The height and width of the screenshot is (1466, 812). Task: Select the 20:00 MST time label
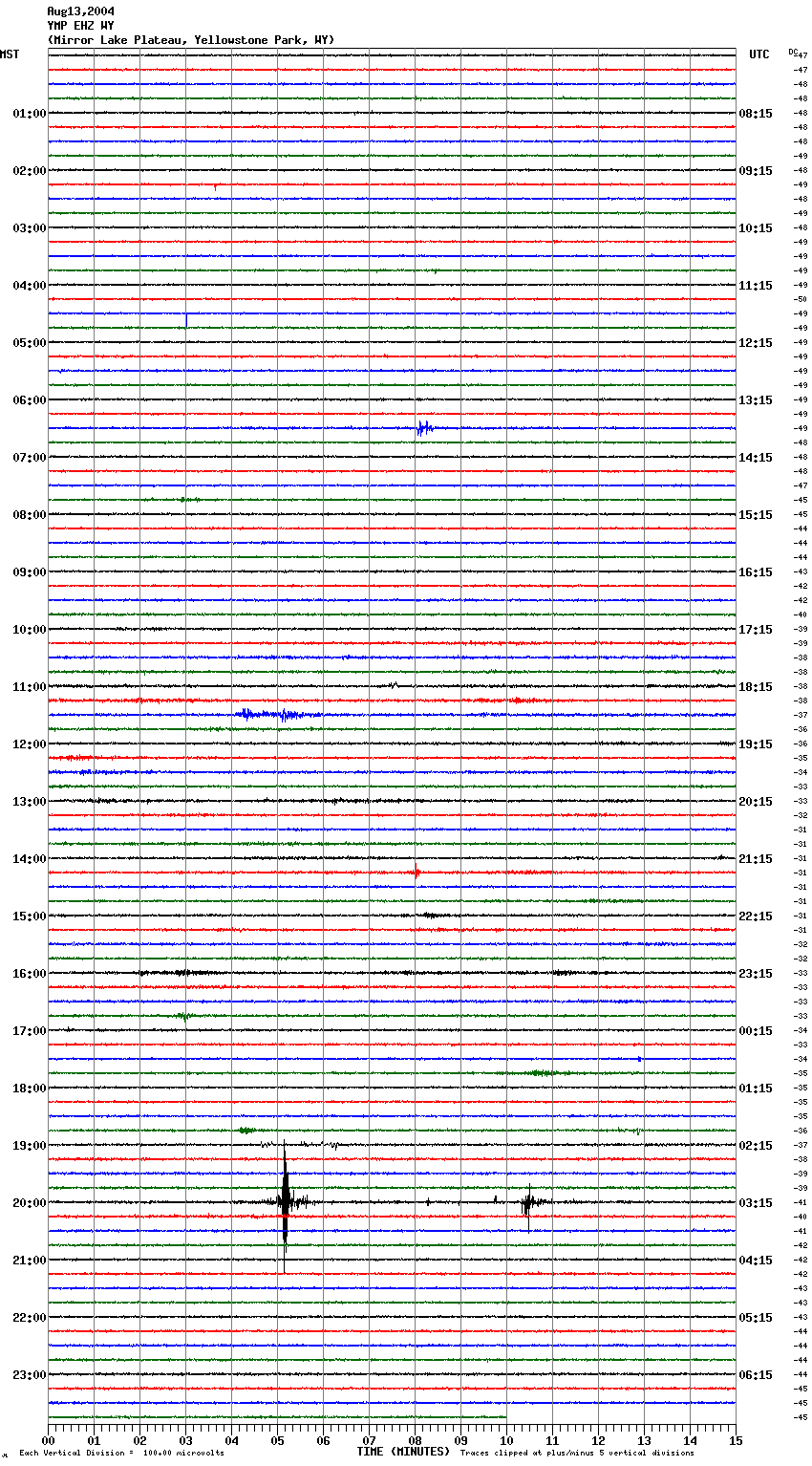(x=30, y=1203)
